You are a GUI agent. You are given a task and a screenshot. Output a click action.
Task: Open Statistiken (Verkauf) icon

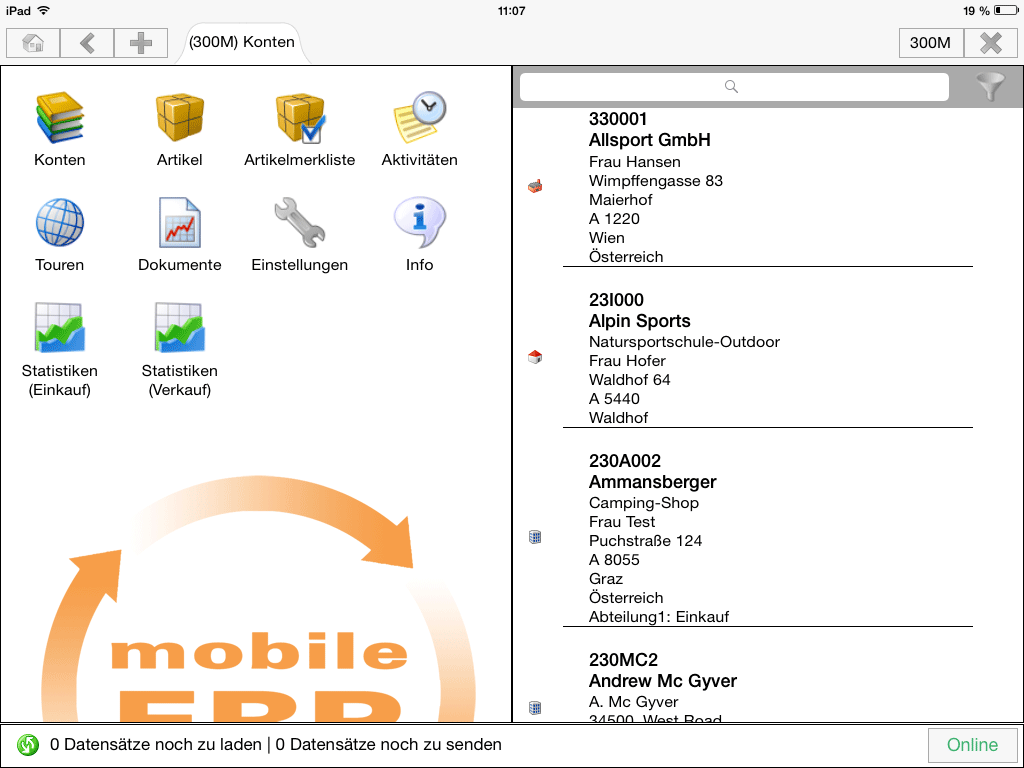(180, 327)
